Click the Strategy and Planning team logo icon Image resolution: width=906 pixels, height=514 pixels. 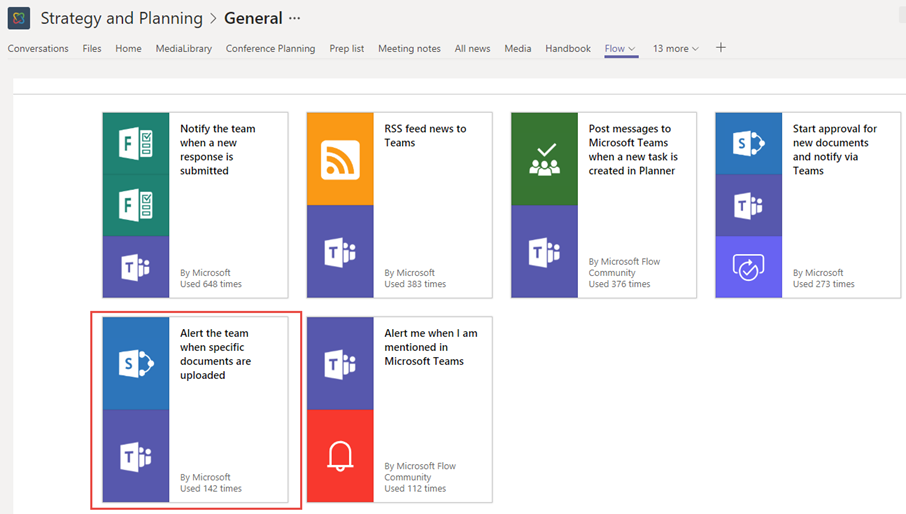tap(19, 18)
